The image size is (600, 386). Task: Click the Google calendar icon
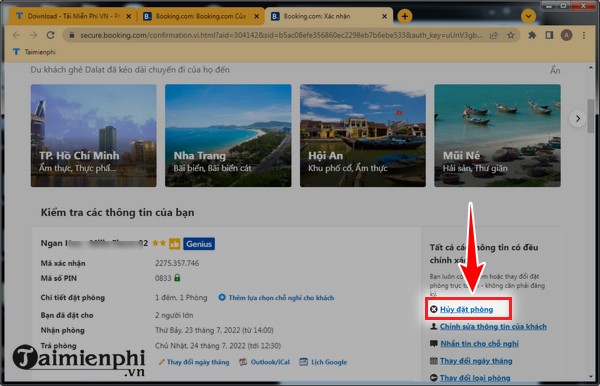point(303,362)
